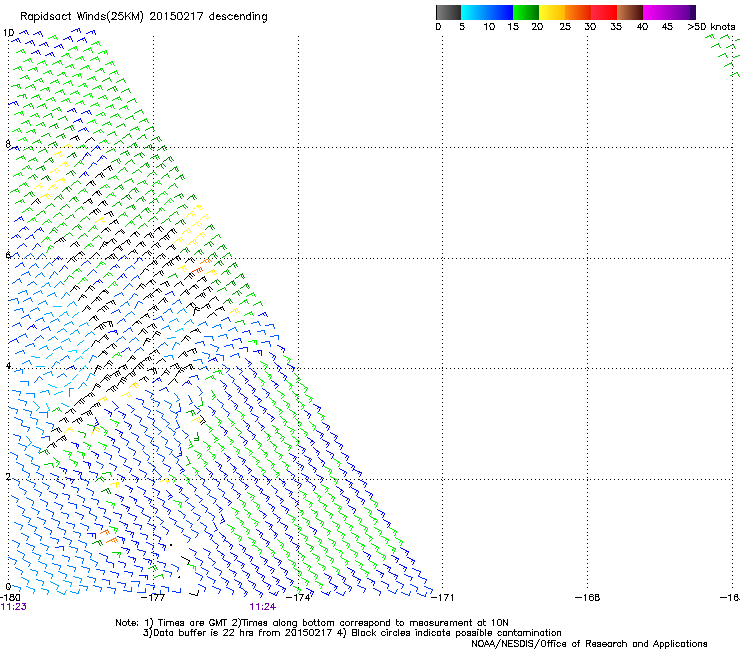Image resolution: width=740 pixels, height=650 pixels.
Task: Click the longitude label '-168'
Action: pos(588,598)
